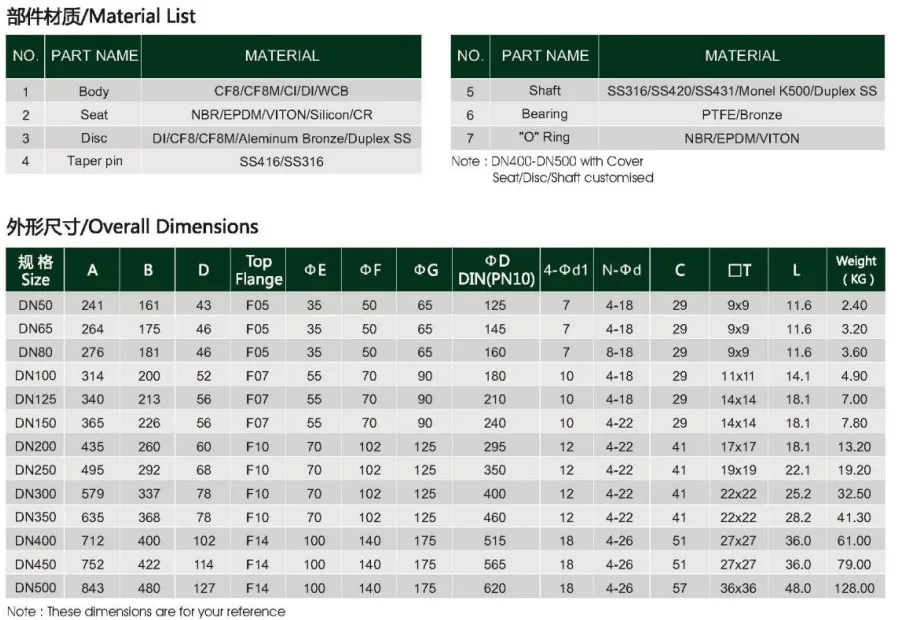Click the Weight (KG) column header
Viewport: 905px width, 620px height.
[x=855, y=270]
